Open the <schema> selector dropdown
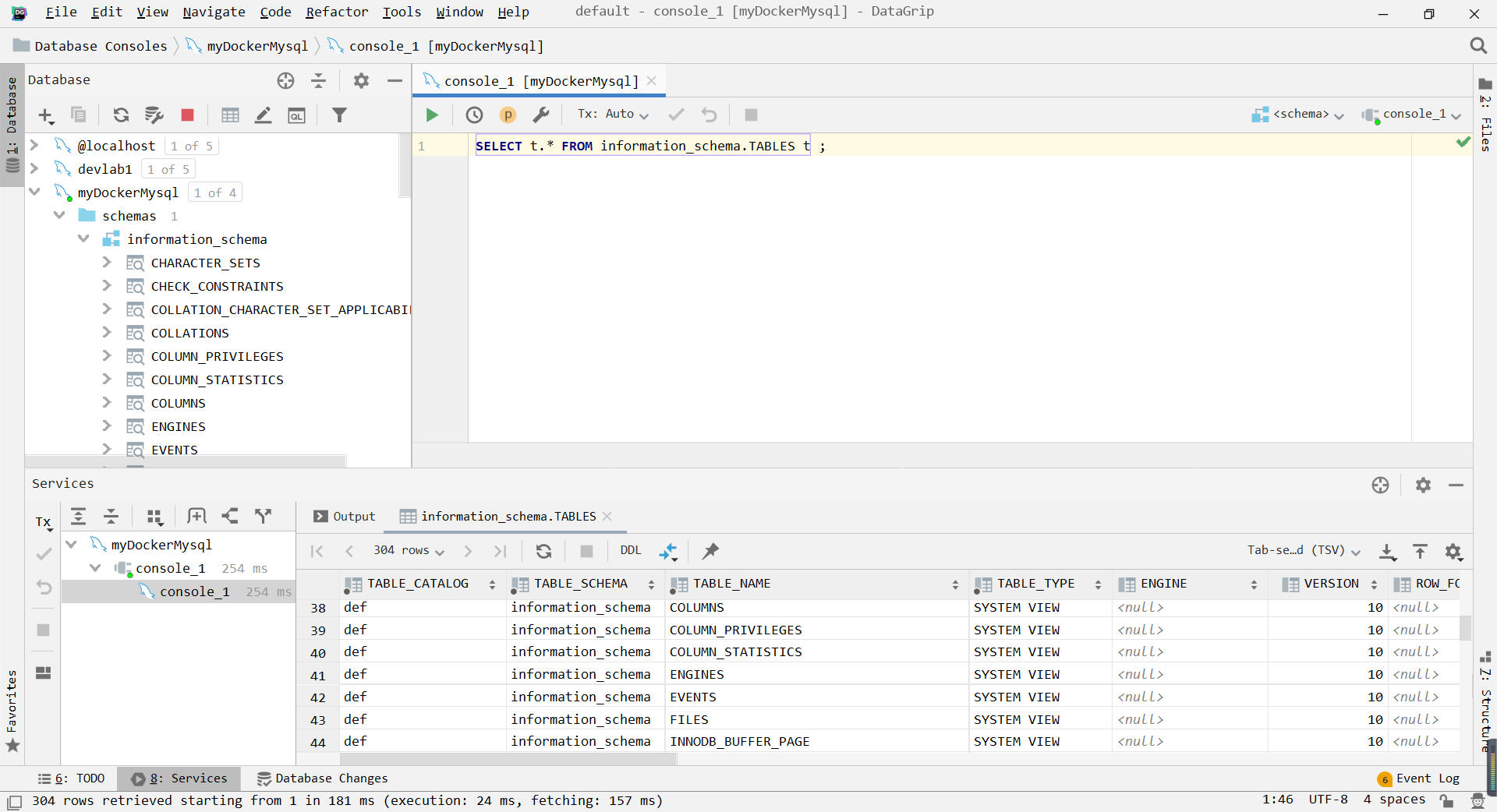Screen dimensions: 1497x812 (x=1299, y=115)
